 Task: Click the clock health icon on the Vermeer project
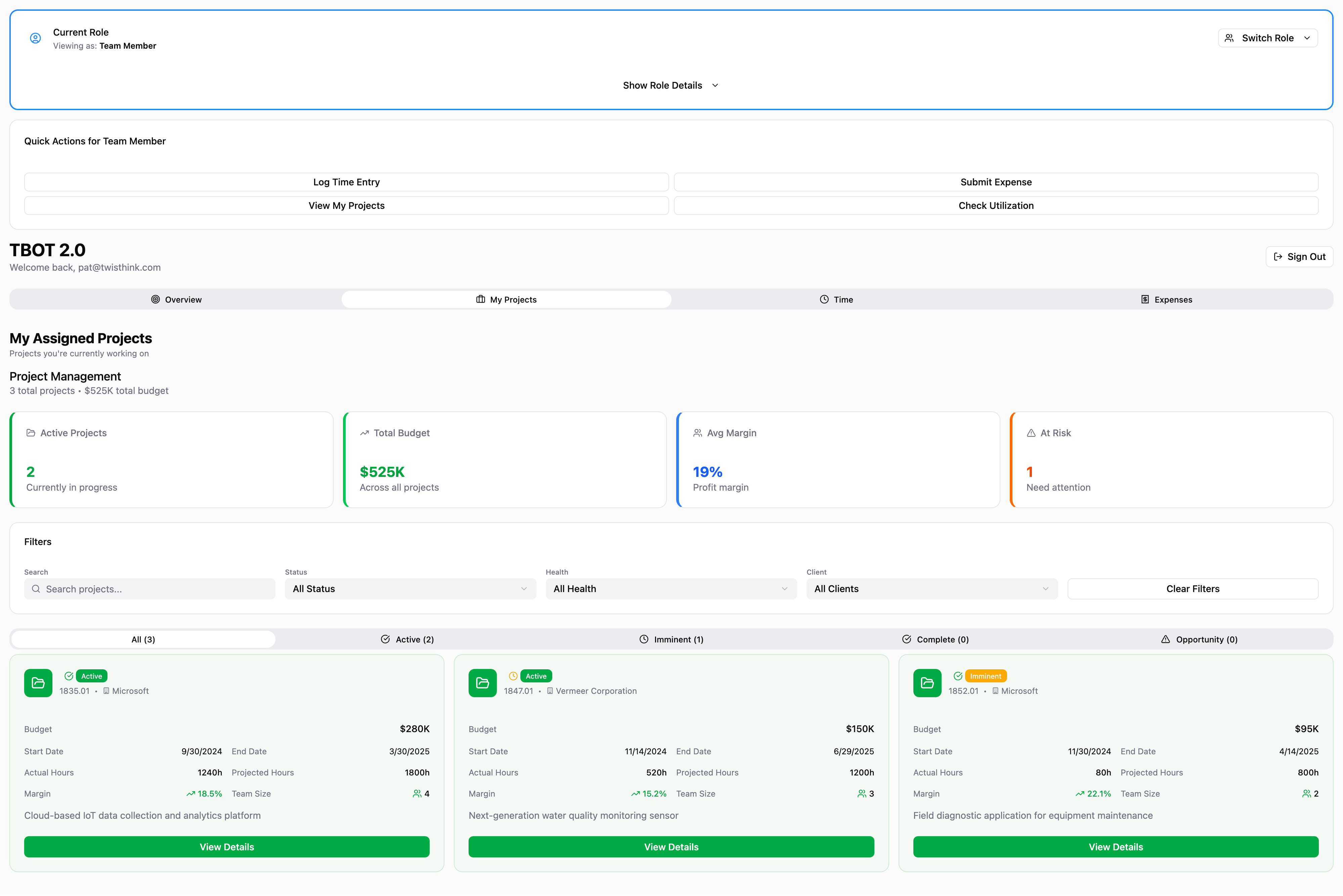(x=513, y=676)
